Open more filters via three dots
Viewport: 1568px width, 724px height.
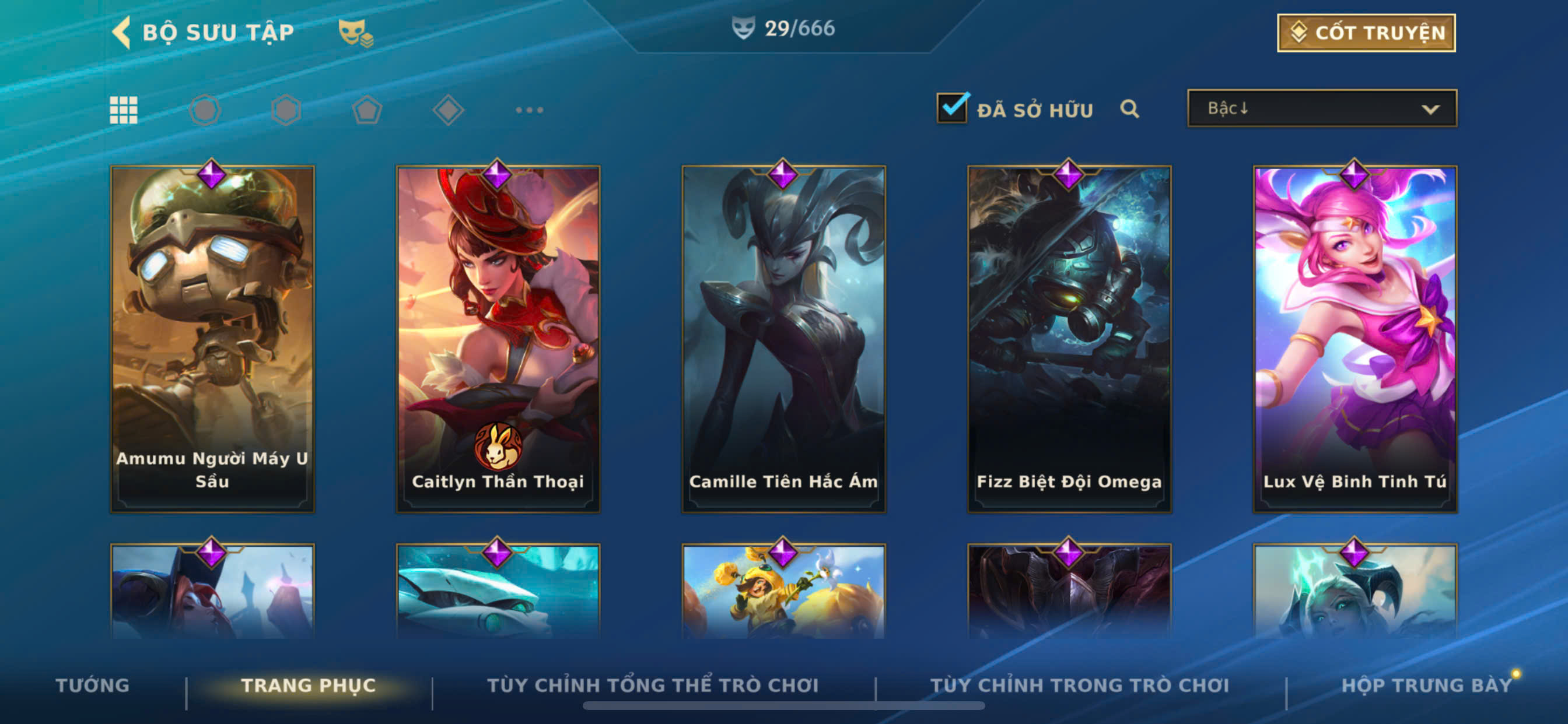tap(530, 110)
